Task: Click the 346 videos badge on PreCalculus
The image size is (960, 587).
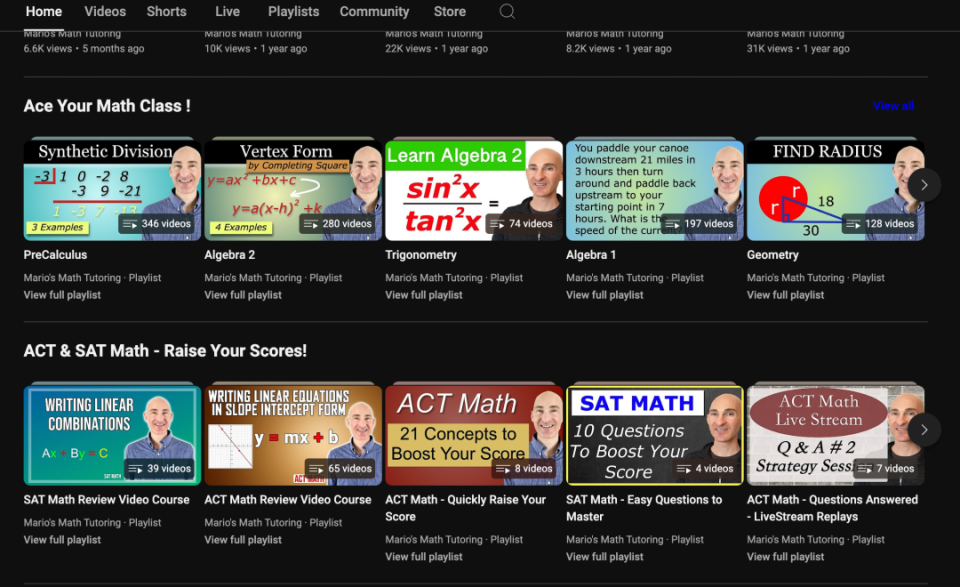Action: point(157,224)
